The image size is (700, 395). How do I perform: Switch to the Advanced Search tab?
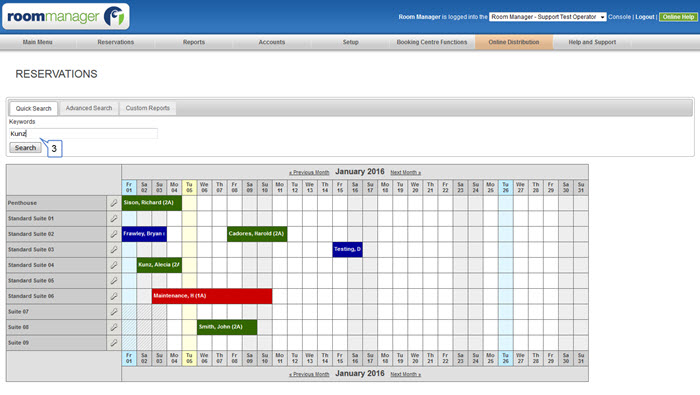pos(89,108)
